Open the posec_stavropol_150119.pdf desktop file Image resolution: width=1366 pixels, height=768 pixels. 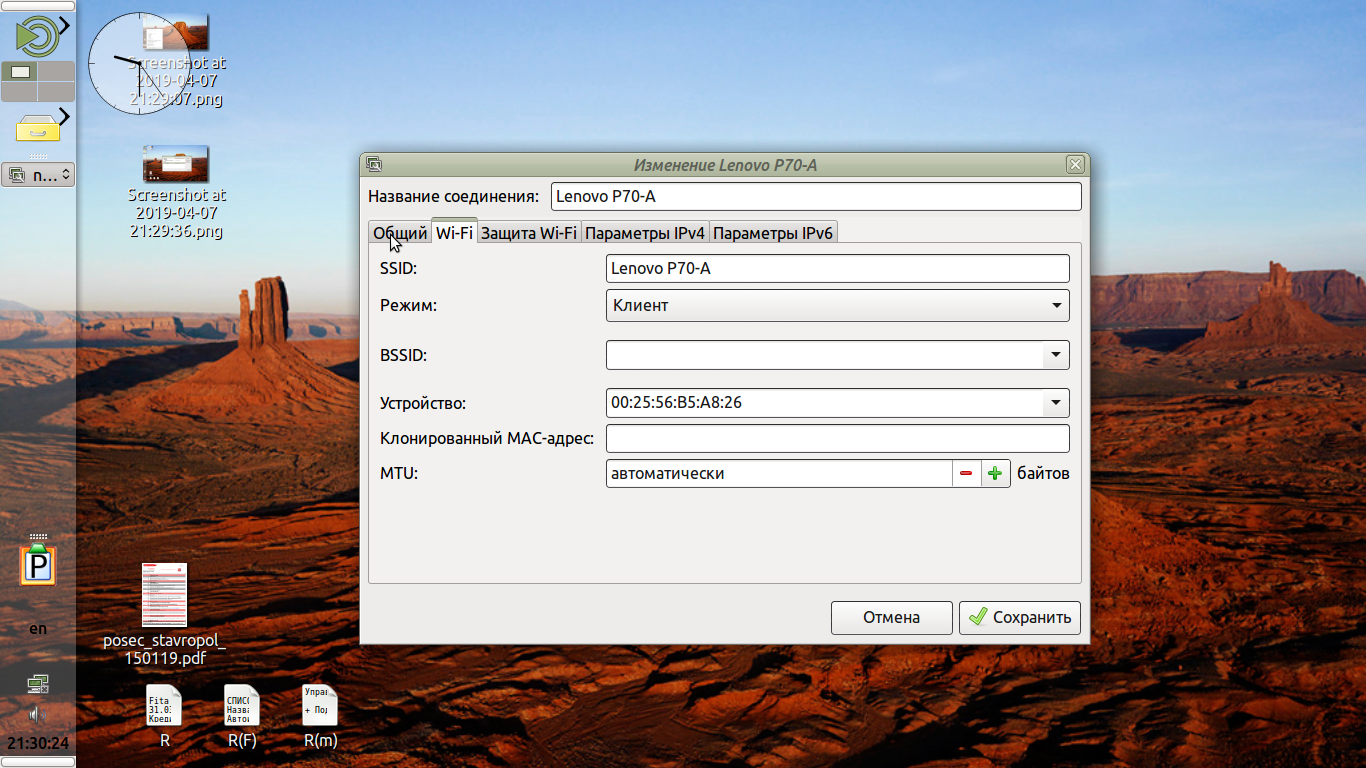coord(164,596)
